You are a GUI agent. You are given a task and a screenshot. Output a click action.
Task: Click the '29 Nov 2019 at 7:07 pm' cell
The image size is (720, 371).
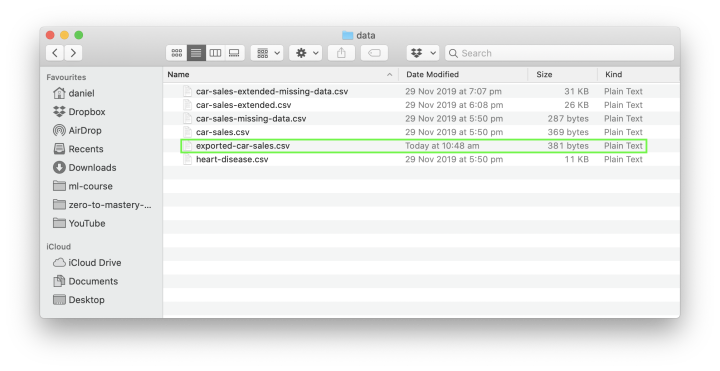(454, 91)
